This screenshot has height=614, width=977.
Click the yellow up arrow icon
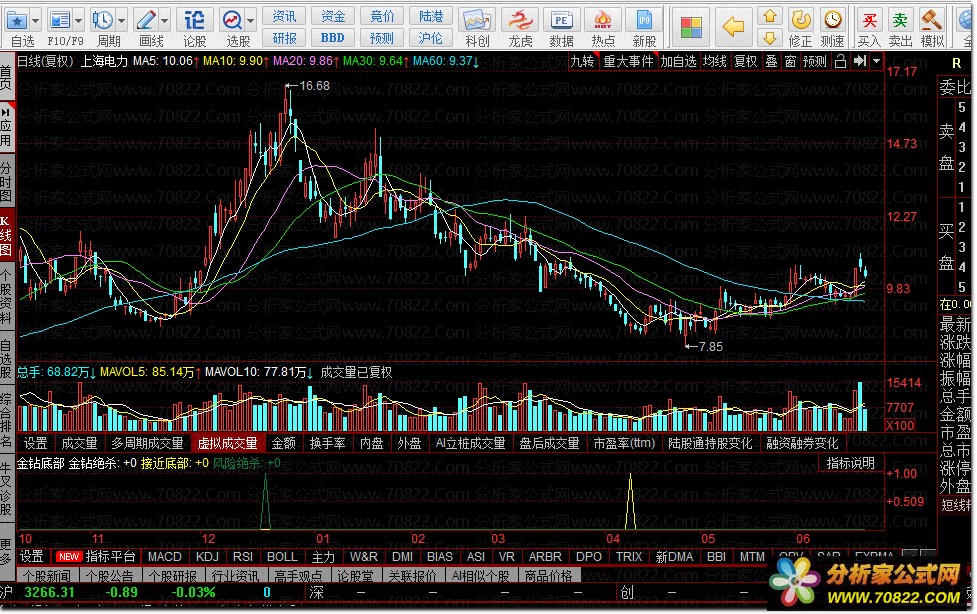tap(770, 16)
